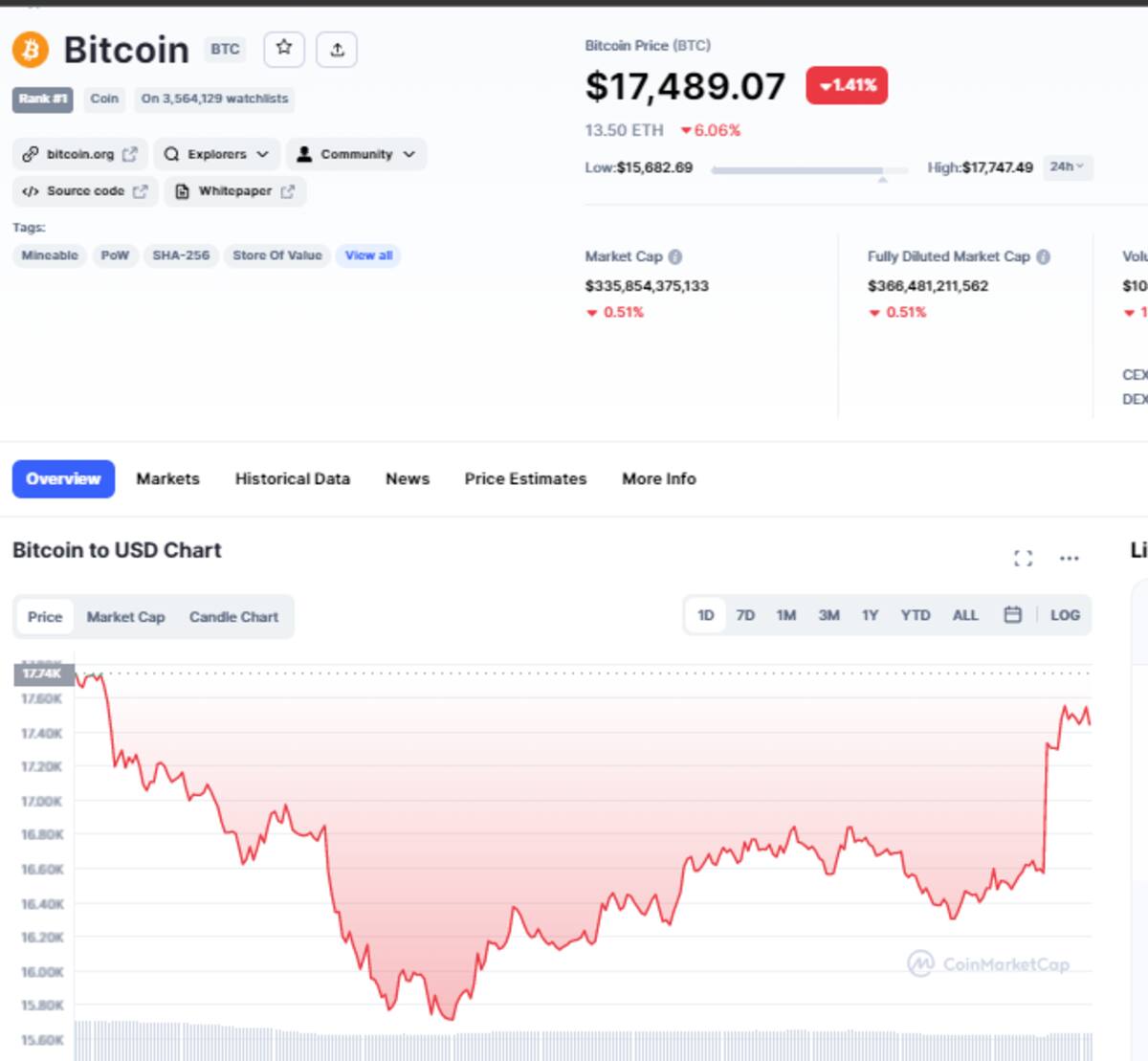The image size is (1148, 1061).
Task: Expand the Explorers dropdown
Action: 217,154
